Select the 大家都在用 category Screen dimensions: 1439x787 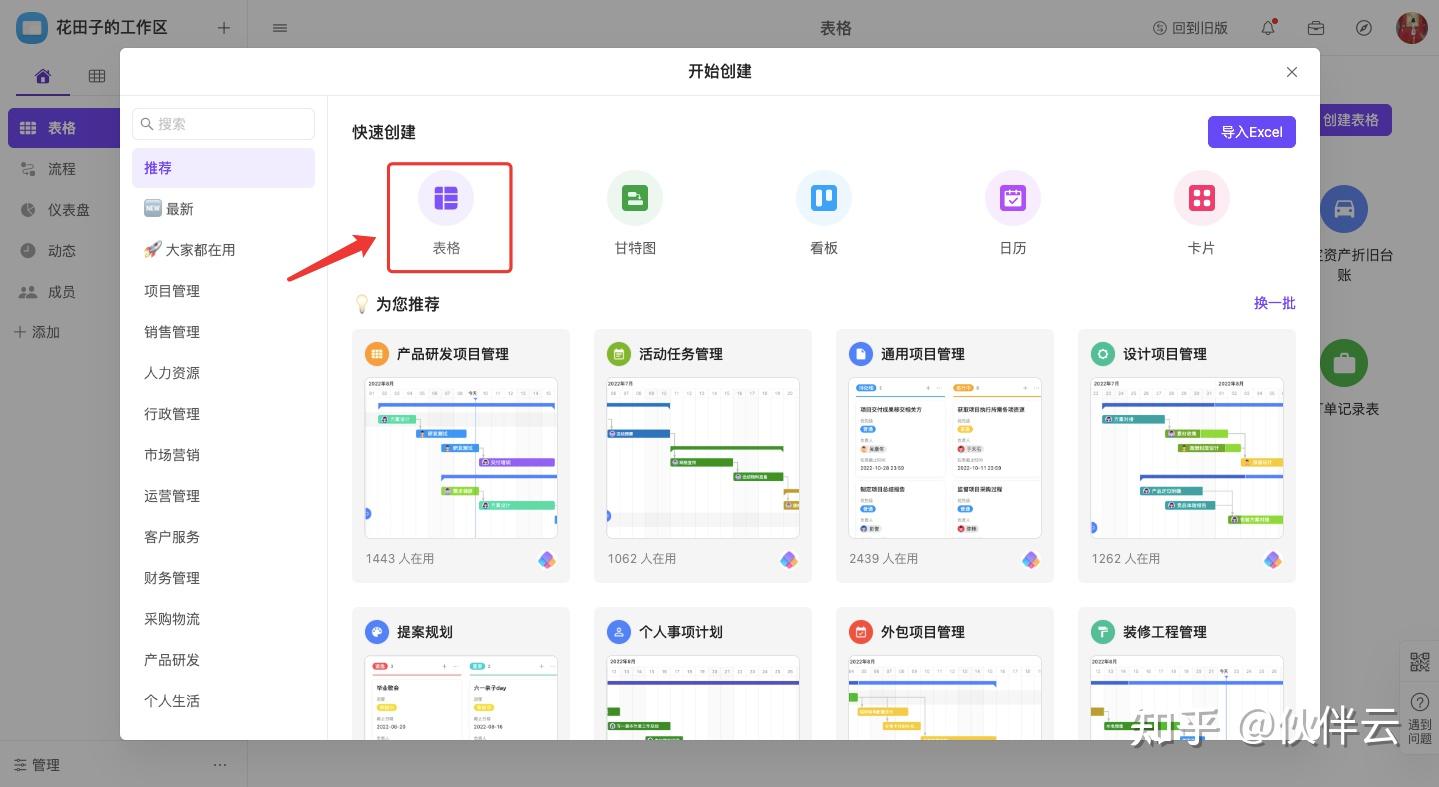[223, 250]
